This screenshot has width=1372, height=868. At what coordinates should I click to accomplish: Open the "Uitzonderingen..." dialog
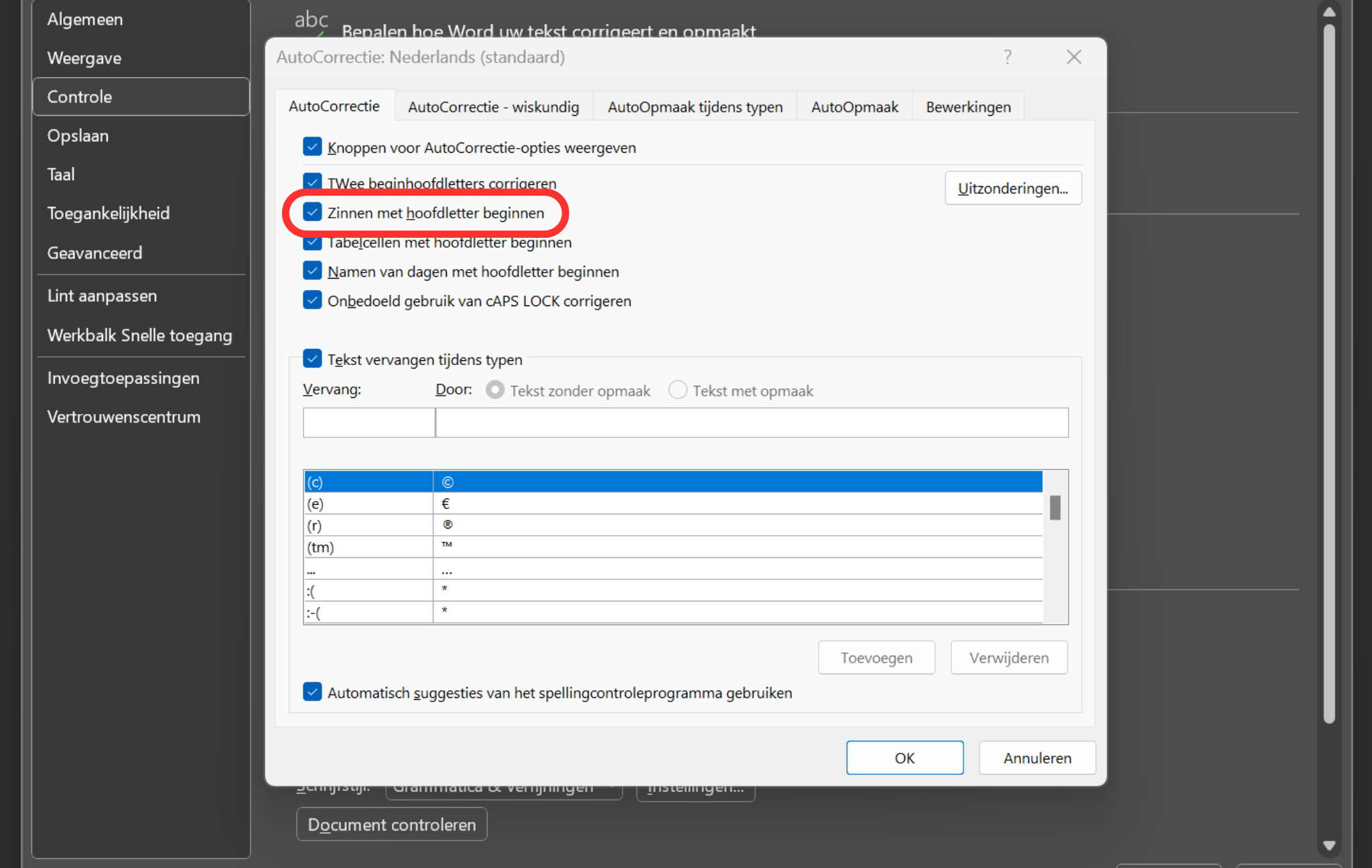click(1013, 188)
